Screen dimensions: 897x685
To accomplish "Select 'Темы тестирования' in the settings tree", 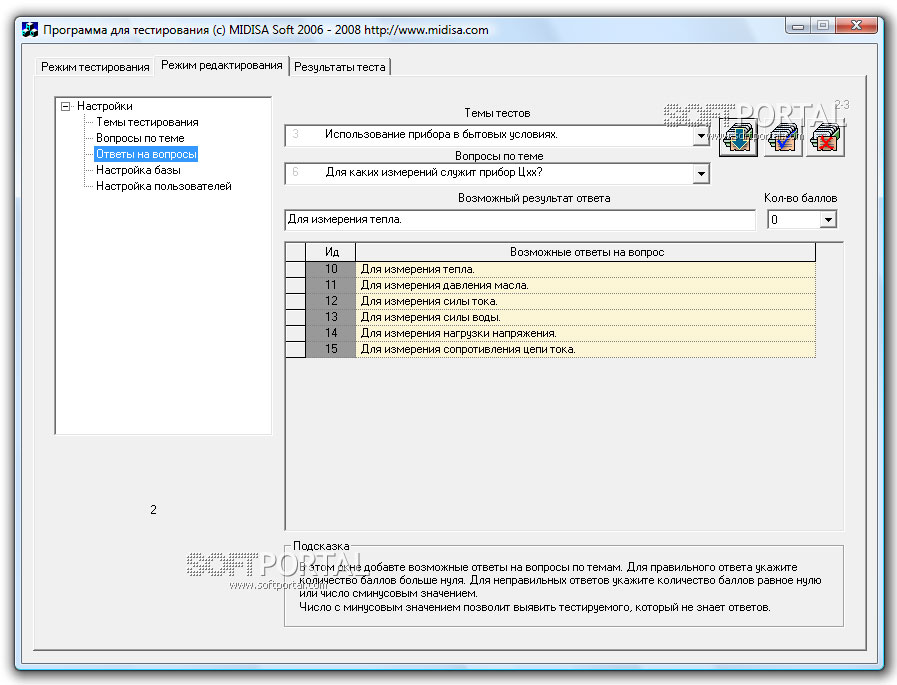I will point(147,122).
